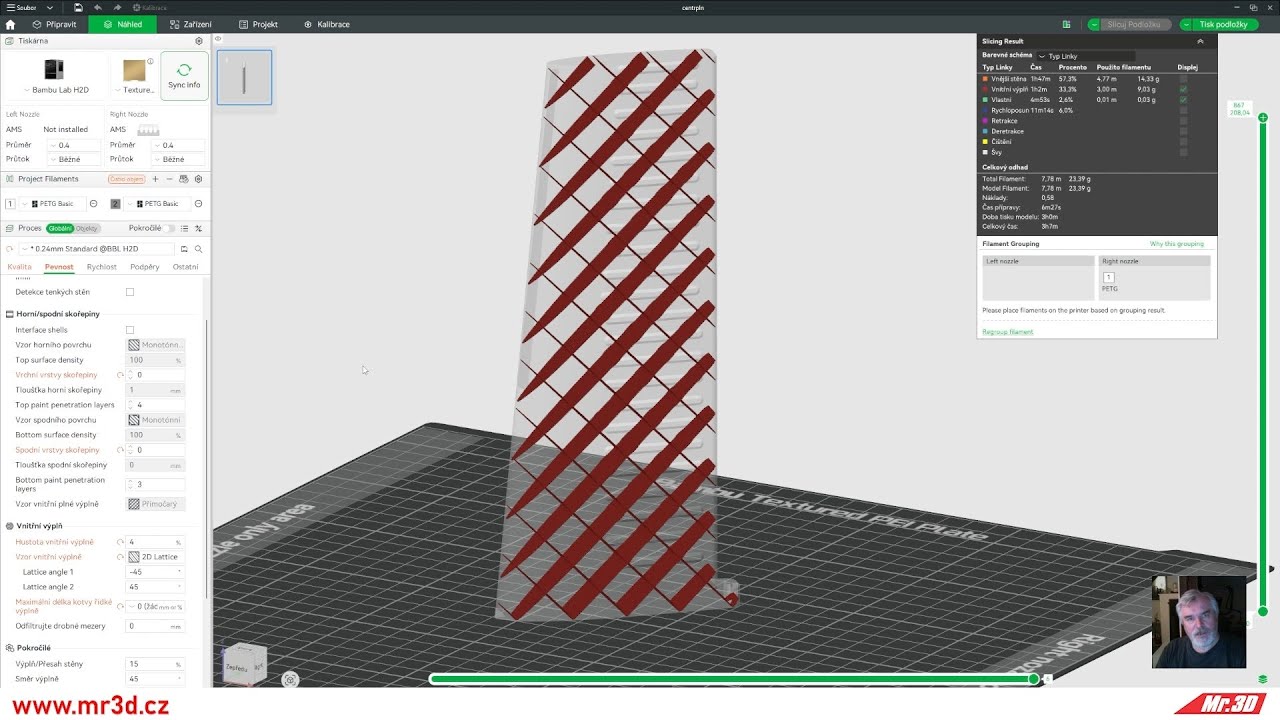Go to the Home screen icon
This screenshot has height=720, width=1280.
(10, 24)
